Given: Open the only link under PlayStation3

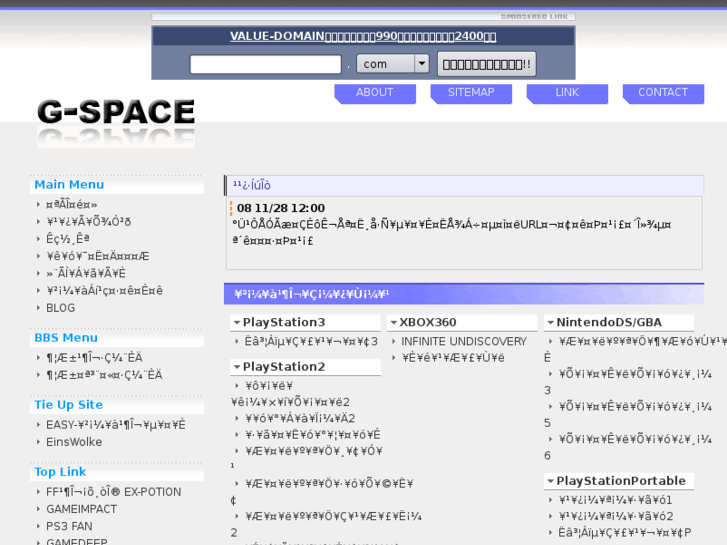Looking at the screenshot, I should (x=311, y=342).
